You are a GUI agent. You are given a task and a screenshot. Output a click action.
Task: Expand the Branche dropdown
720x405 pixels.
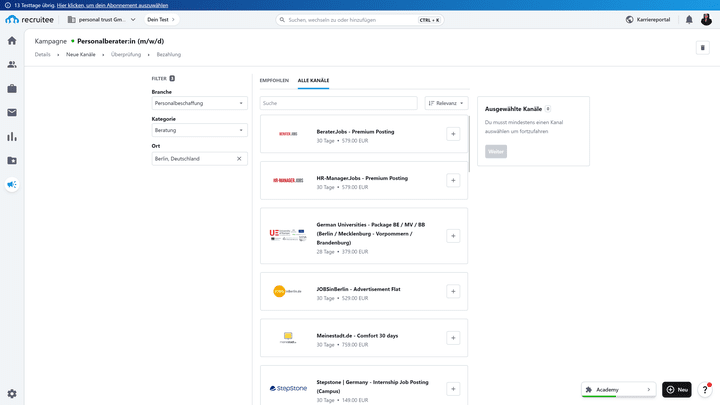point(199,103)
